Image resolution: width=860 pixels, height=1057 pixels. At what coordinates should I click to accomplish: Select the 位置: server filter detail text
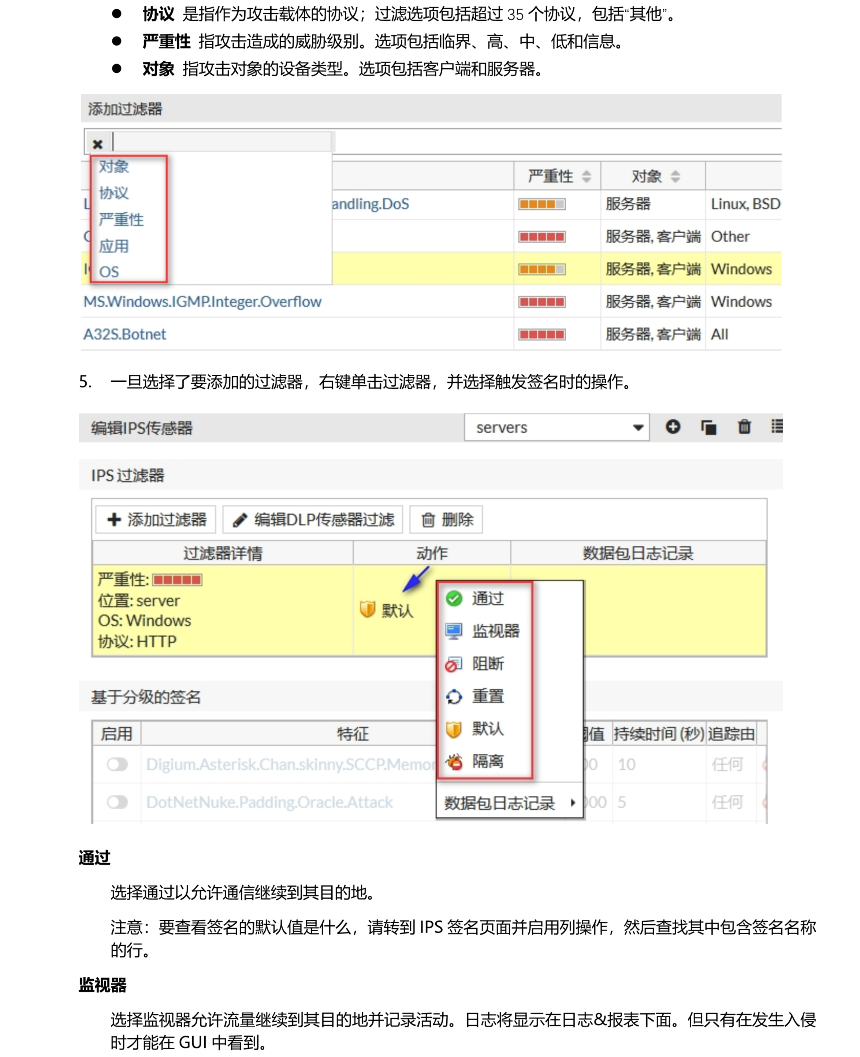point(139,601)
